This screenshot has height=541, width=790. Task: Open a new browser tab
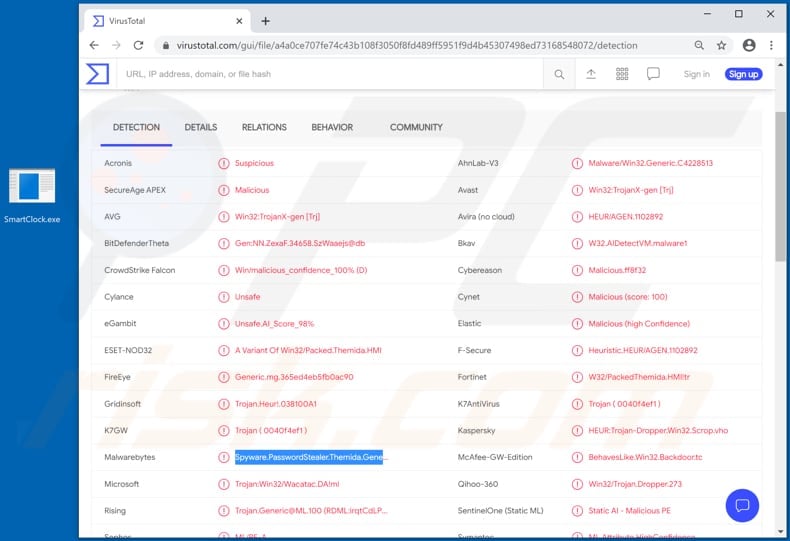[x=265, y=20]
